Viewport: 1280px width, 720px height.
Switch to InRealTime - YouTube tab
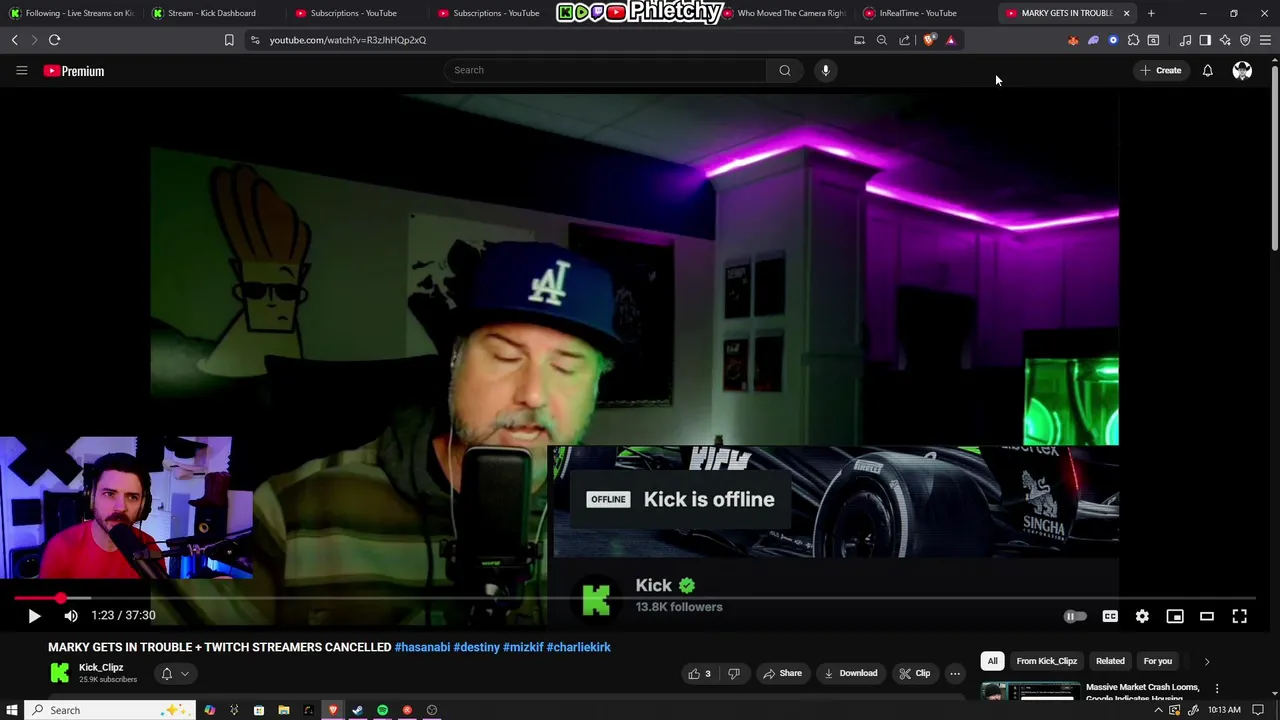pyautogui.click(x=918, y=13)
